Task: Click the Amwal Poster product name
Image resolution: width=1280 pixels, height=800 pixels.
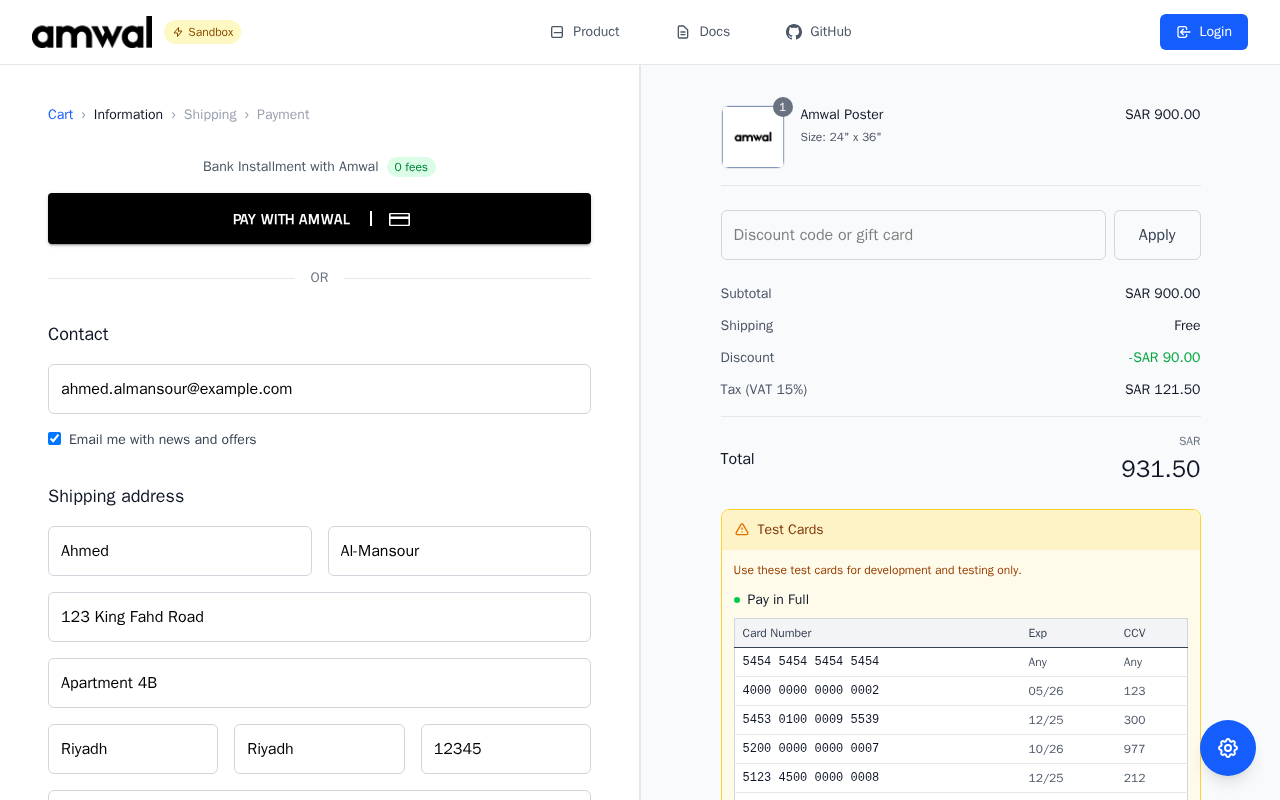Action: point(842,115)
